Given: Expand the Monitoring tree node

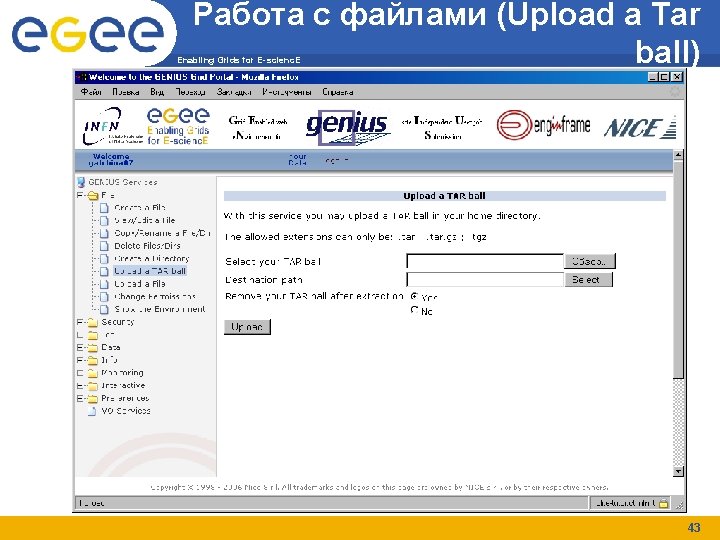Looking at the screenshot, I should coord(80,373).
